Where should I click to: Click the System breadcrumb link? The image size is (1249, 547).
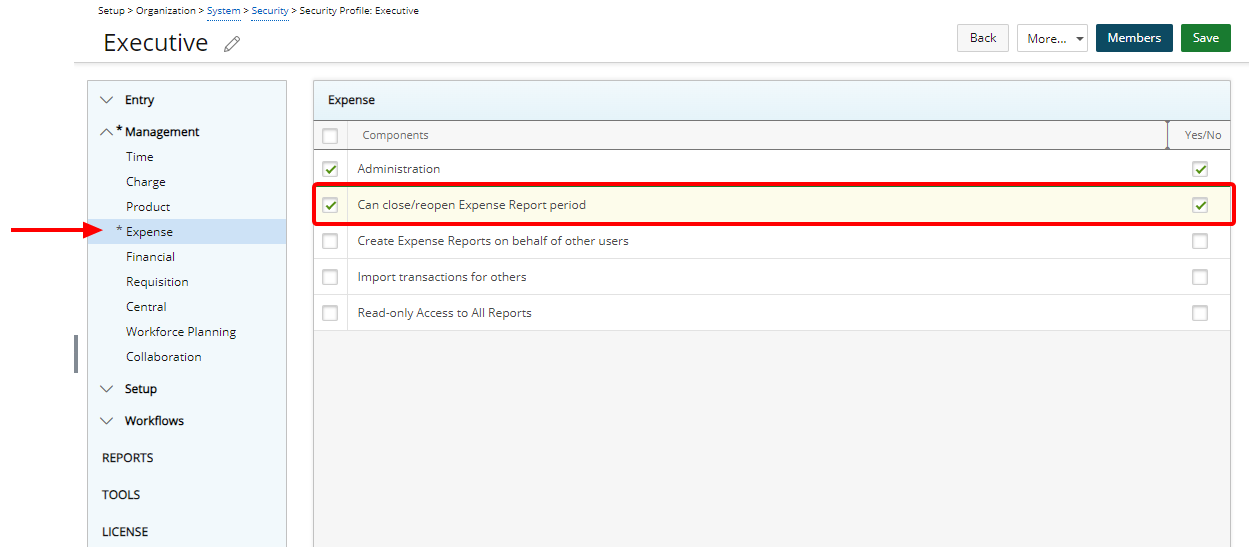(223, 11)
